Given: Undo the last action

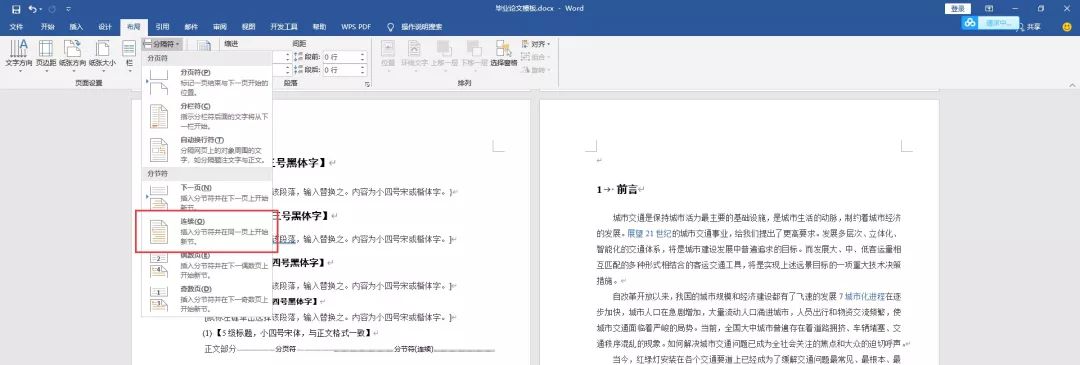Looking at the screenshot, I should pyautogui.click(x=32, y=9).
